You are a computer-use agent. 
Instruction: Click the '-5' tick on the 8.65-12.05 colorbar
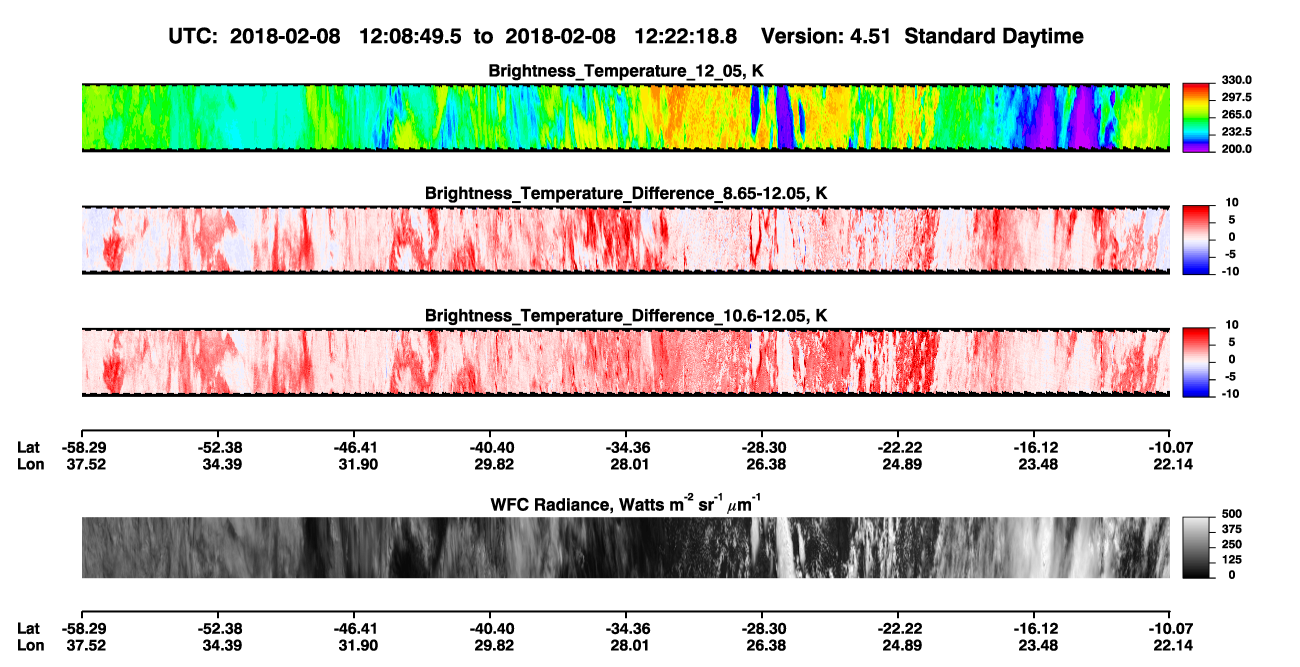[x=1229, y=254]
